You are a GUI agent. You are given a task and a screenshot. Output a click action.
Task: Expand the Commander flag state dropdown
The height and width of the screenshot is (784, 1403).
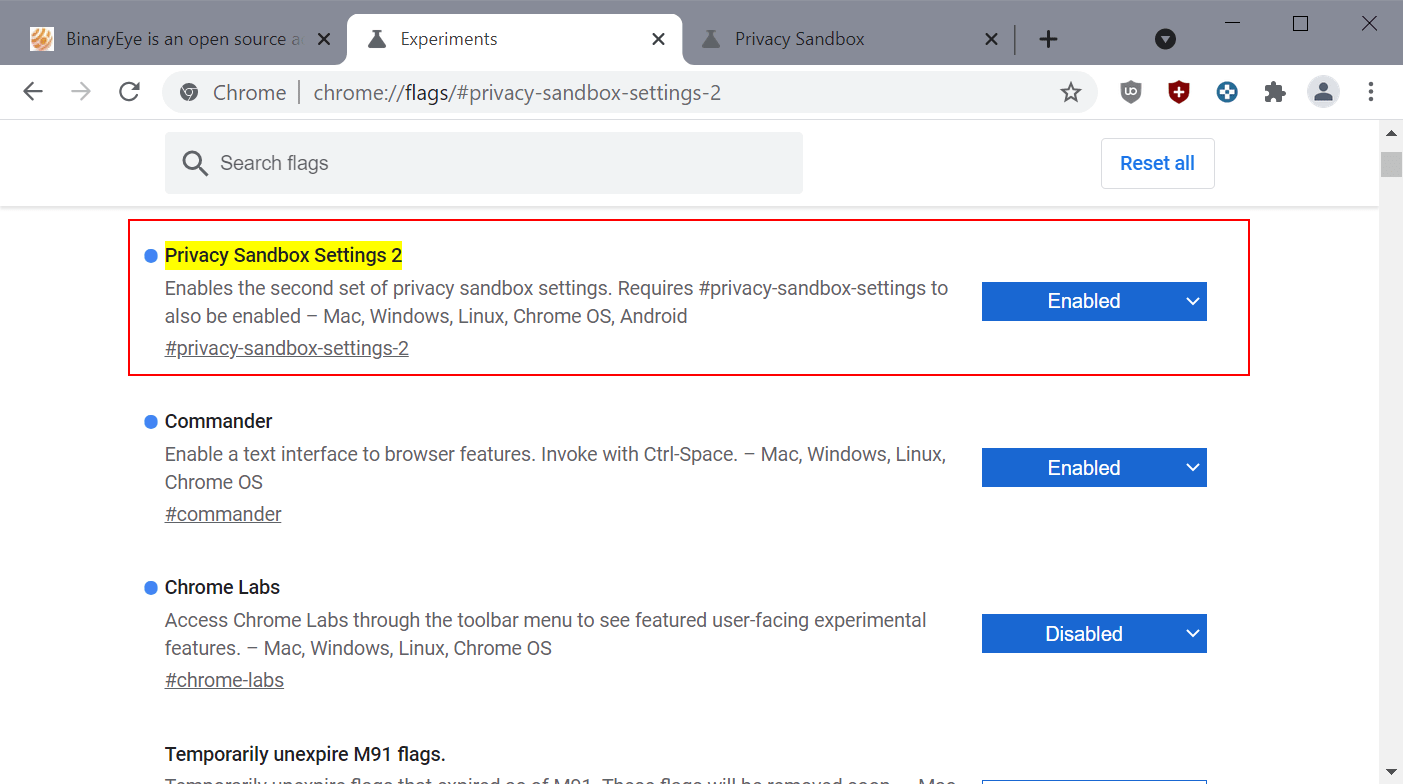click(x=1094, y=468)
